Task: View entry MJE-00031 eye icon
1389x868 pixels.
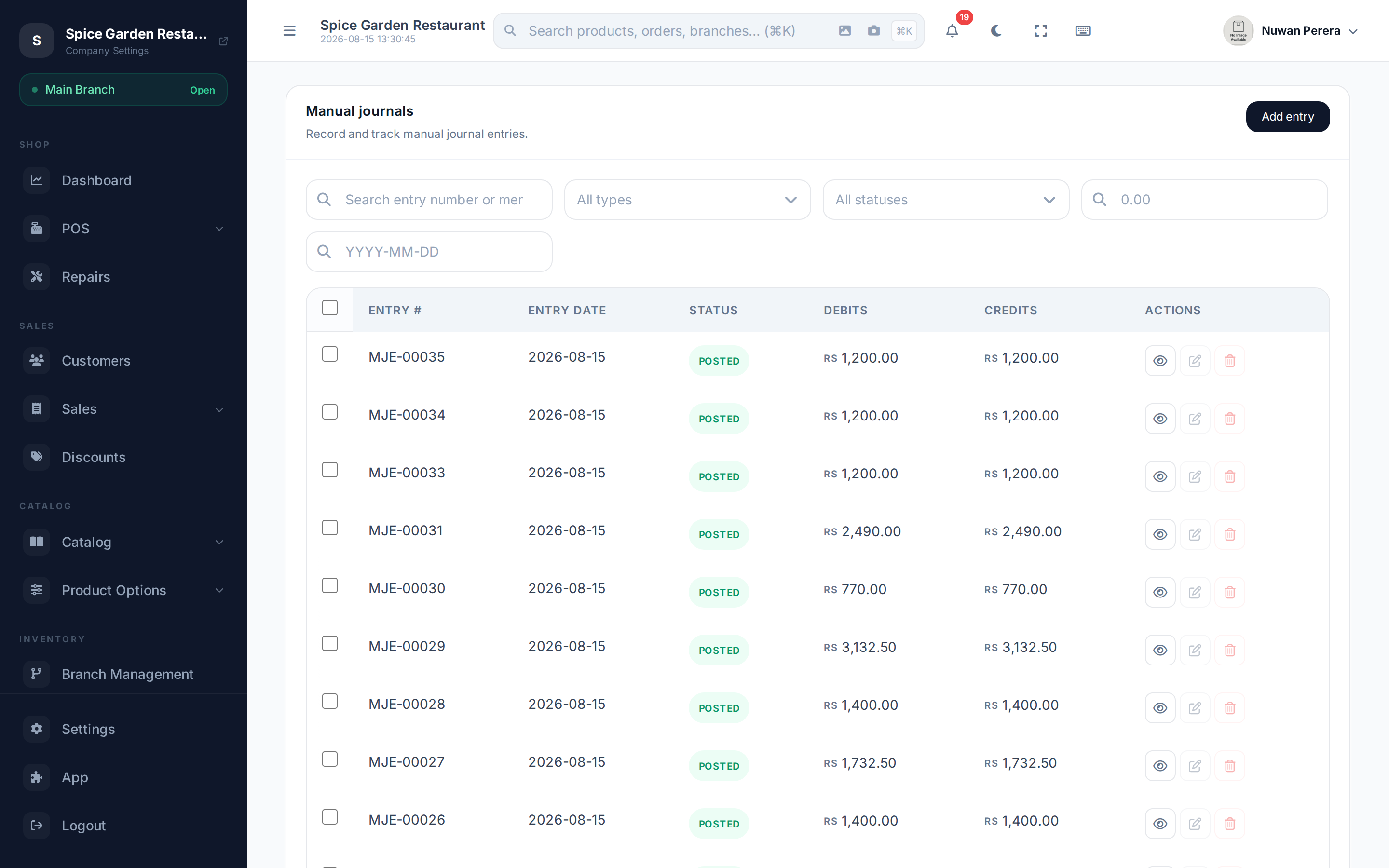Action: [1160, 534]
